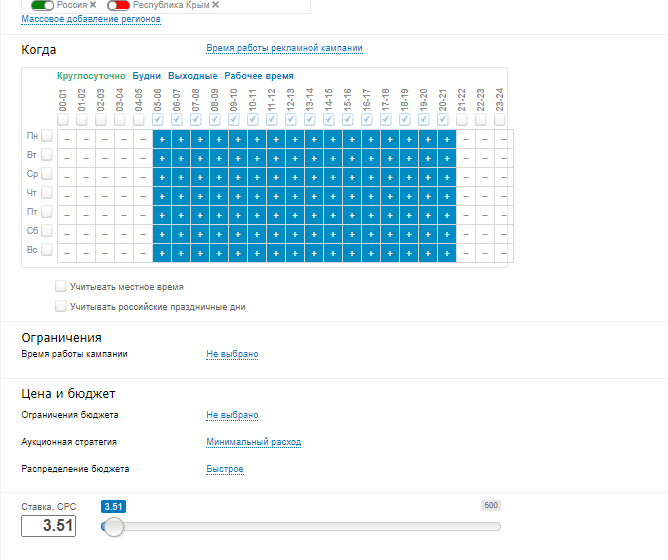Open Время работы рекламной кампании link
This screenshot has width=668, height=560.
click(x=284, y=48)
